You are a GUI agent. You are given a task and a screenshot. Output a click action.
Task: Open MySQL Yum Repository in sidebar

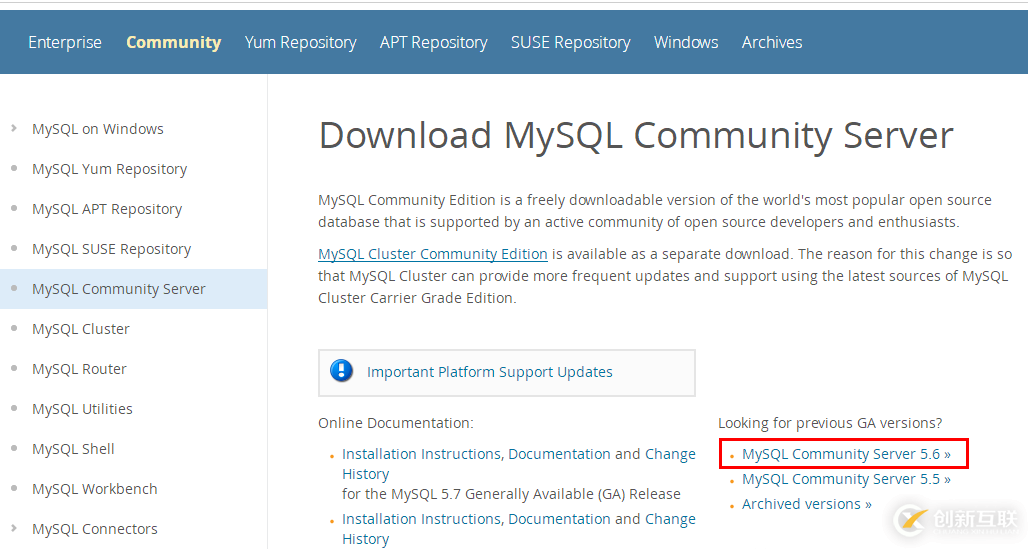tap(109, 169)
